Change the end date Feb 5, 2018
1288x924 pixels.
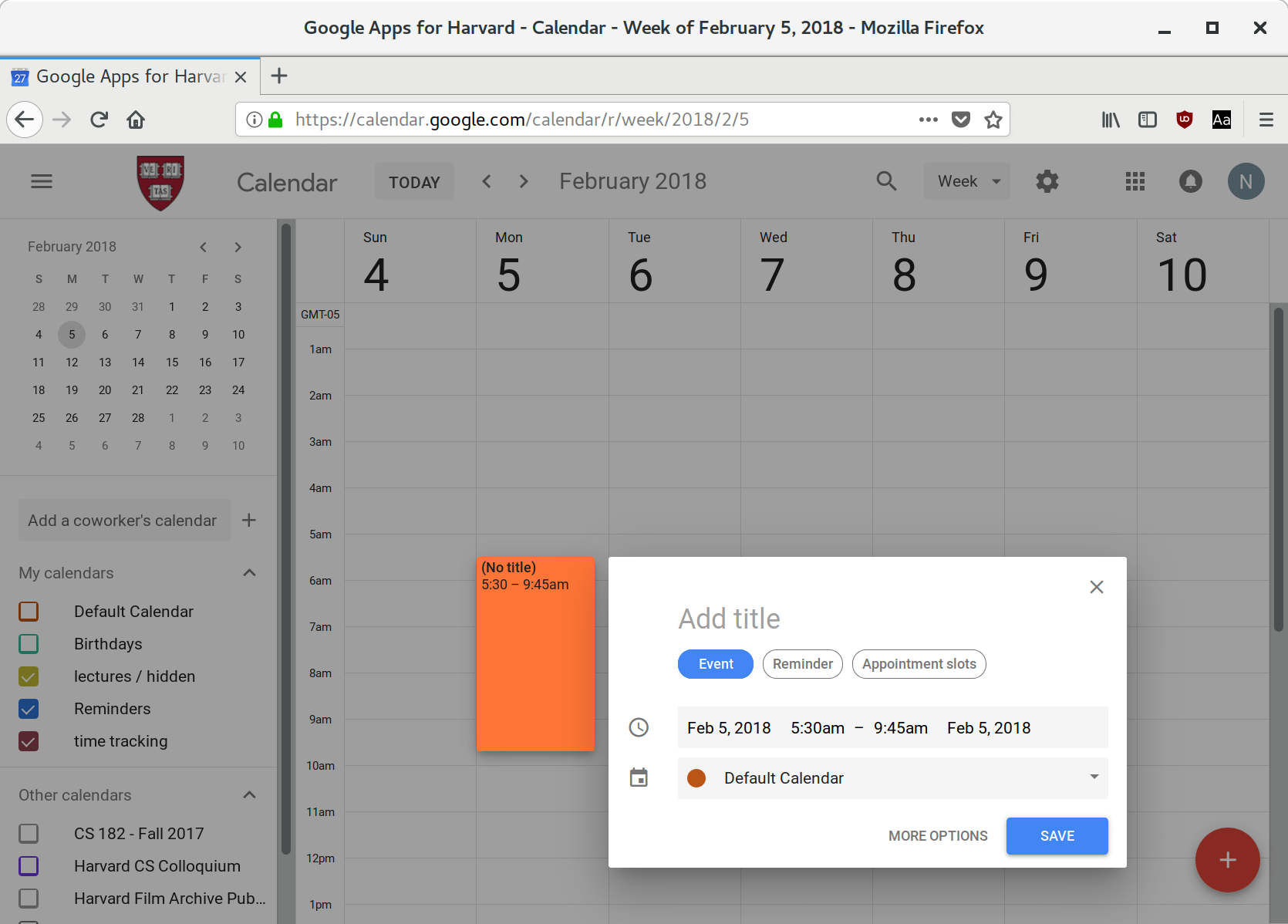point(989,728)
